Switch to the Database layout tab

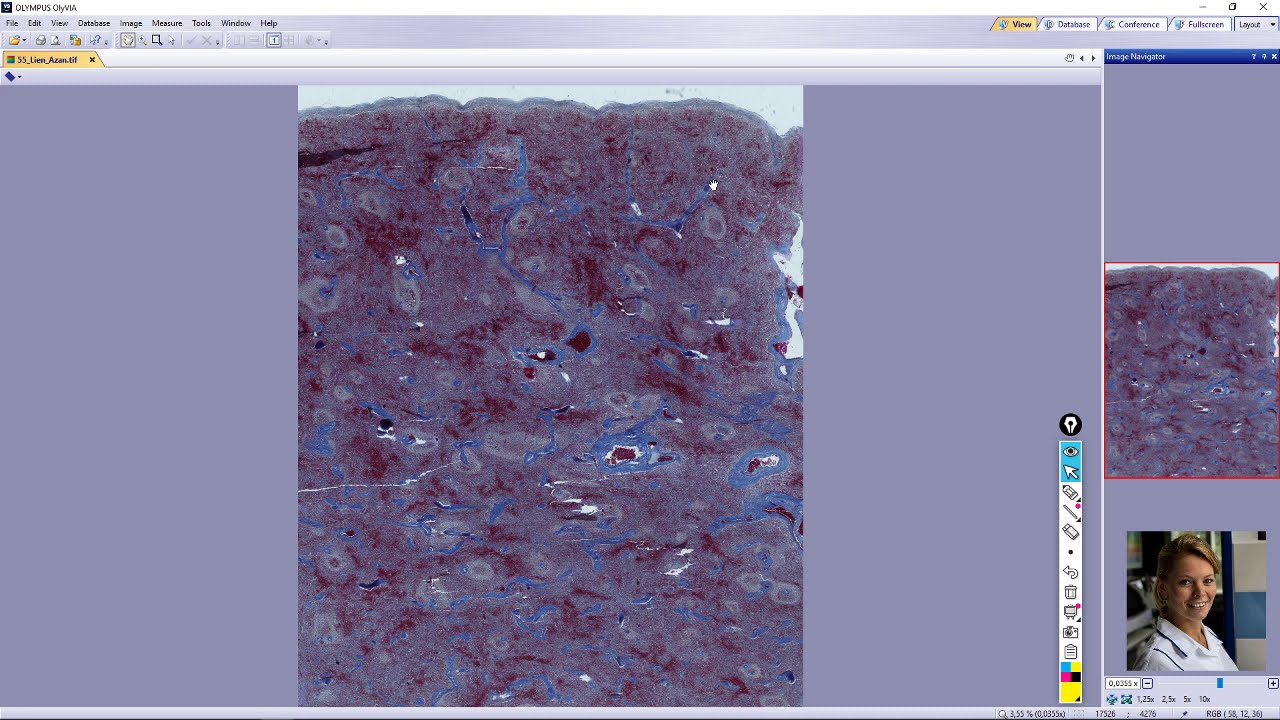tap(1067, 24)
